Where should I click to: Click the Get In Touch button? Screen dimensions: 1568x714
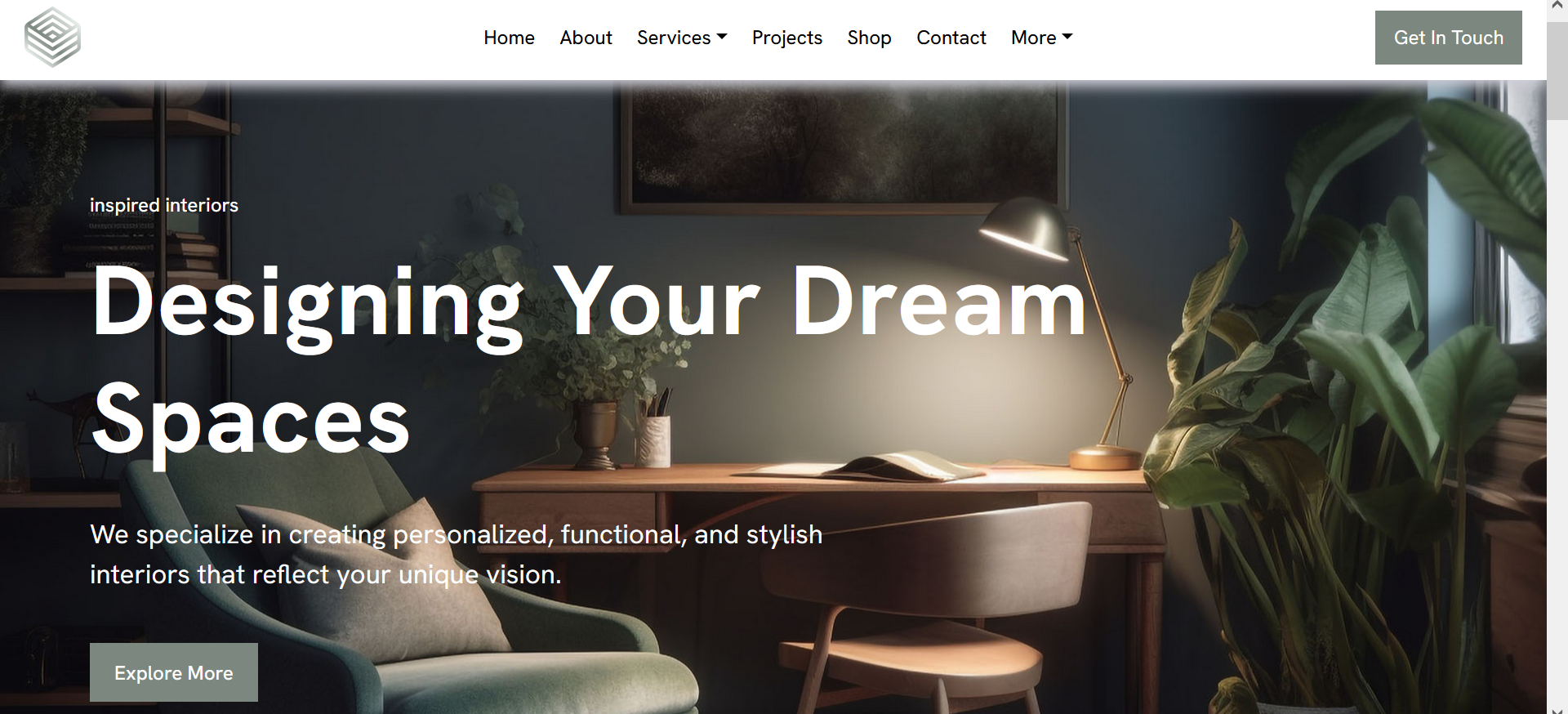click(1449, 38)
